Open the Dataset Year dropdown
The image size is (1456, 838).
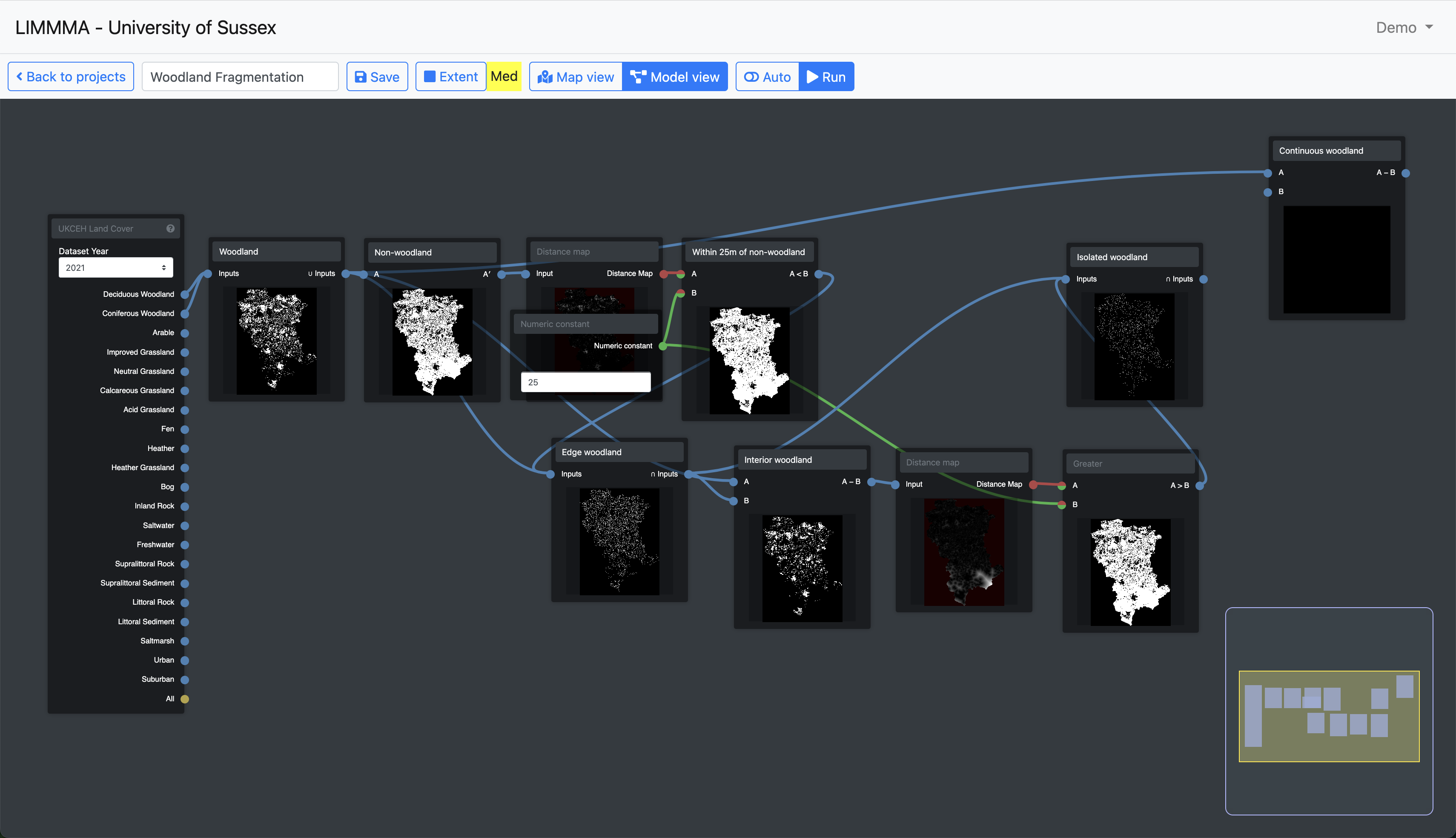(116, 268)
